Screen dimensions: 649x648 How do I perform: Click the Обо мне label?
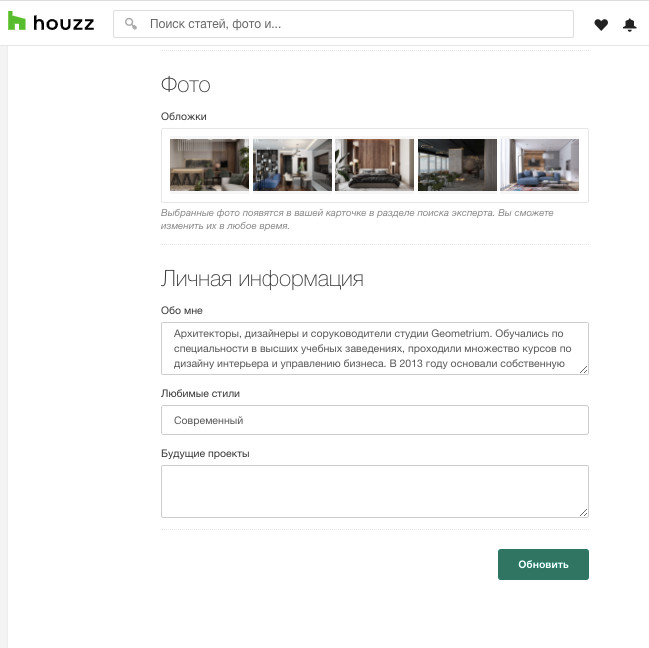pyautogui.click(x=181, y=310)
